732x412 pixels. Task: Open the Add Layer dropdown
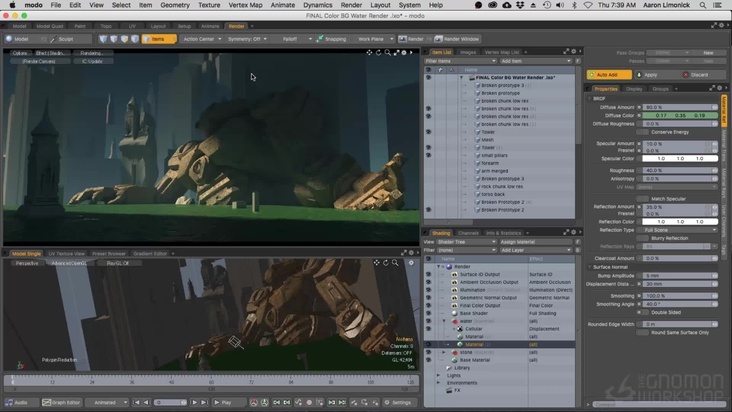coord(535,250)
